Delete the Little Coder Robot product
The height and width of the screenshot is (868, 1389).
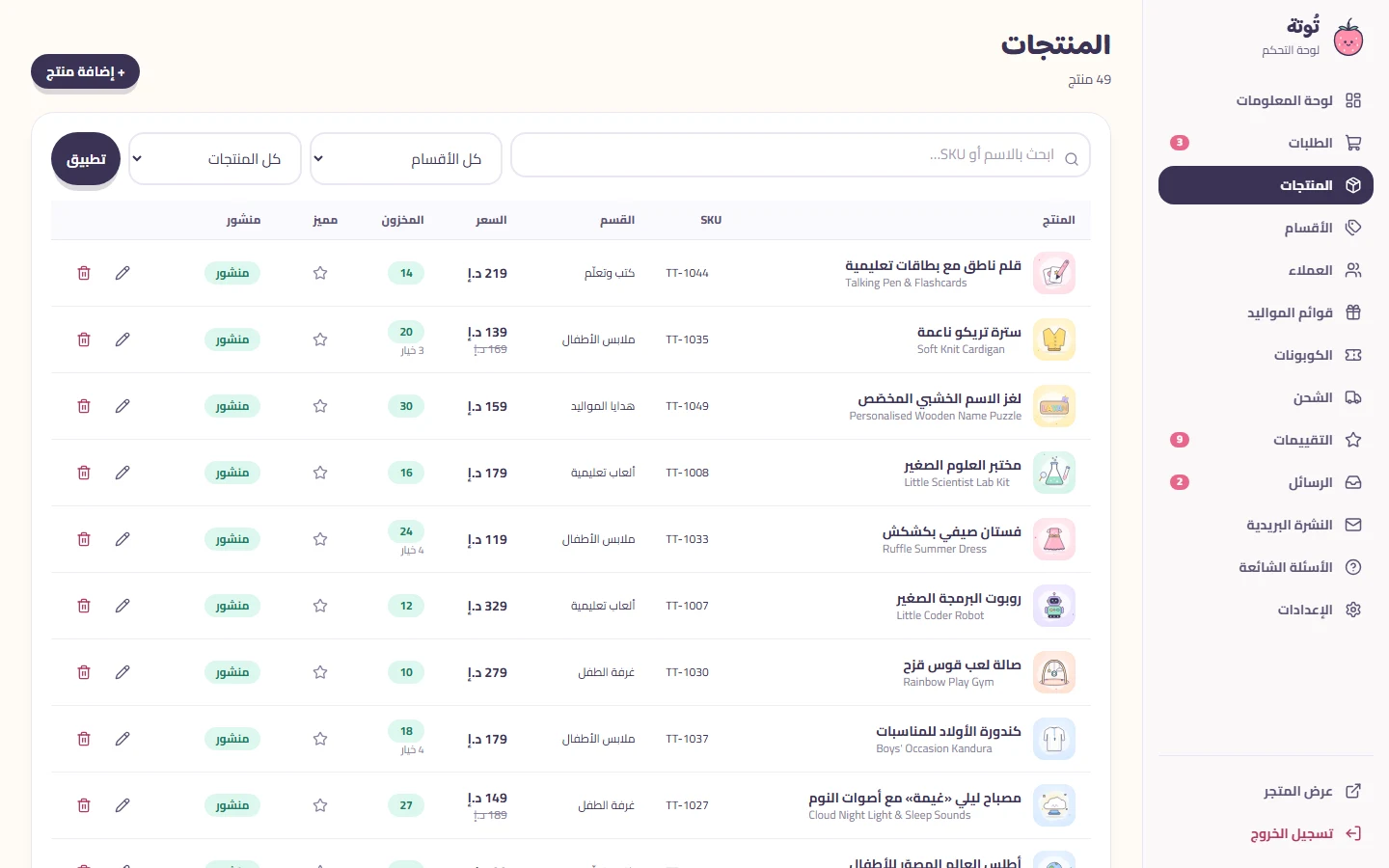(x=84, y=606)
